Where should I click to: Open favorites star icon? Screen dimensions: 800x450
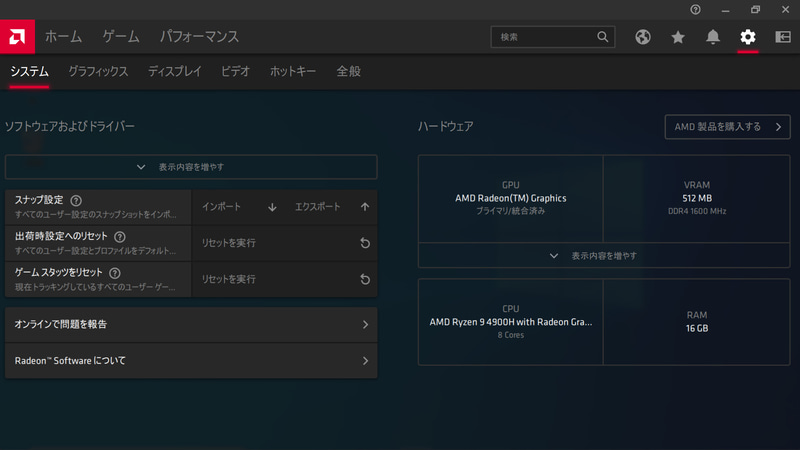pos(678,37)
